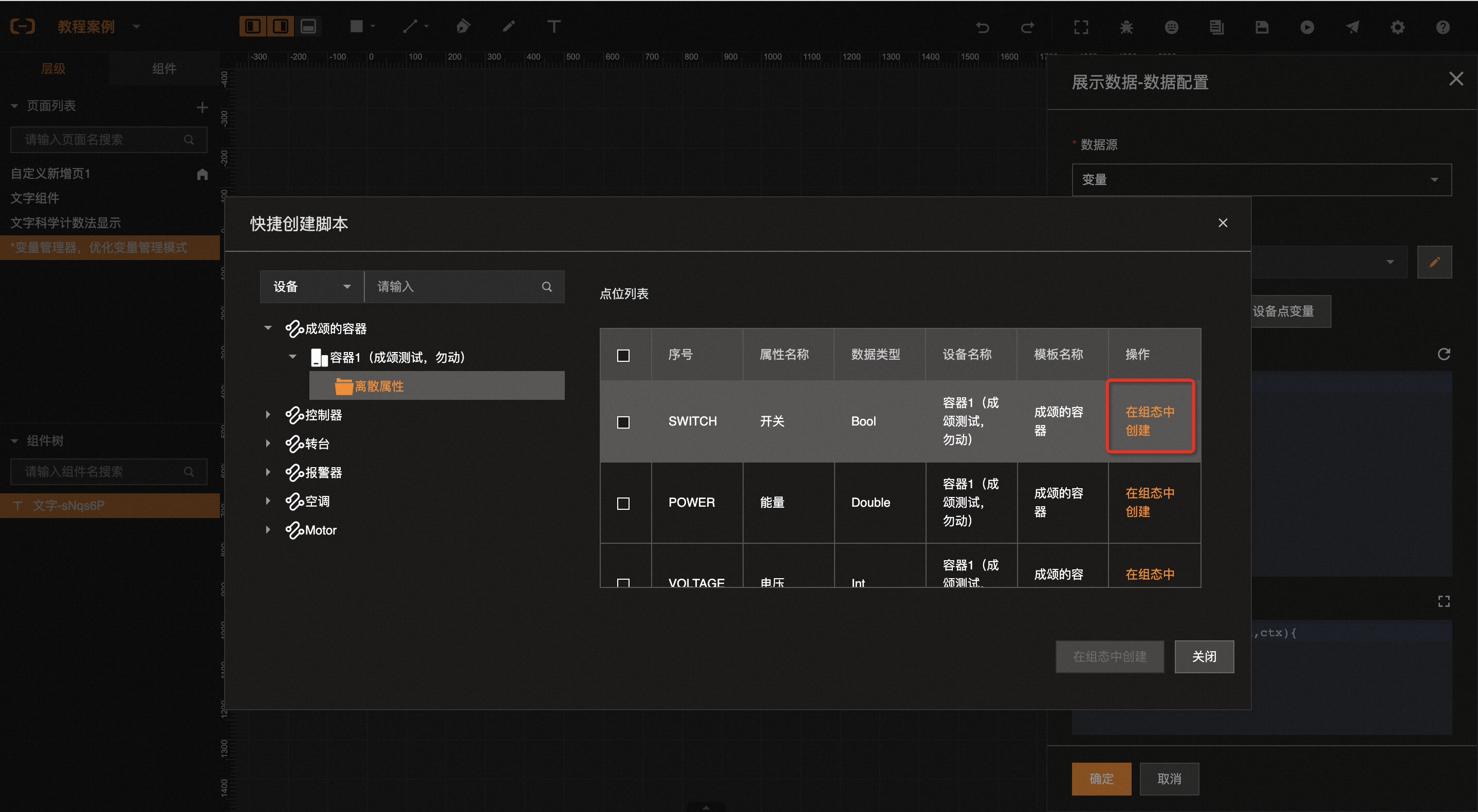Click the orange pencil edit button
Viewport: 1478px width, 812px height.
tap(1434, 262)
